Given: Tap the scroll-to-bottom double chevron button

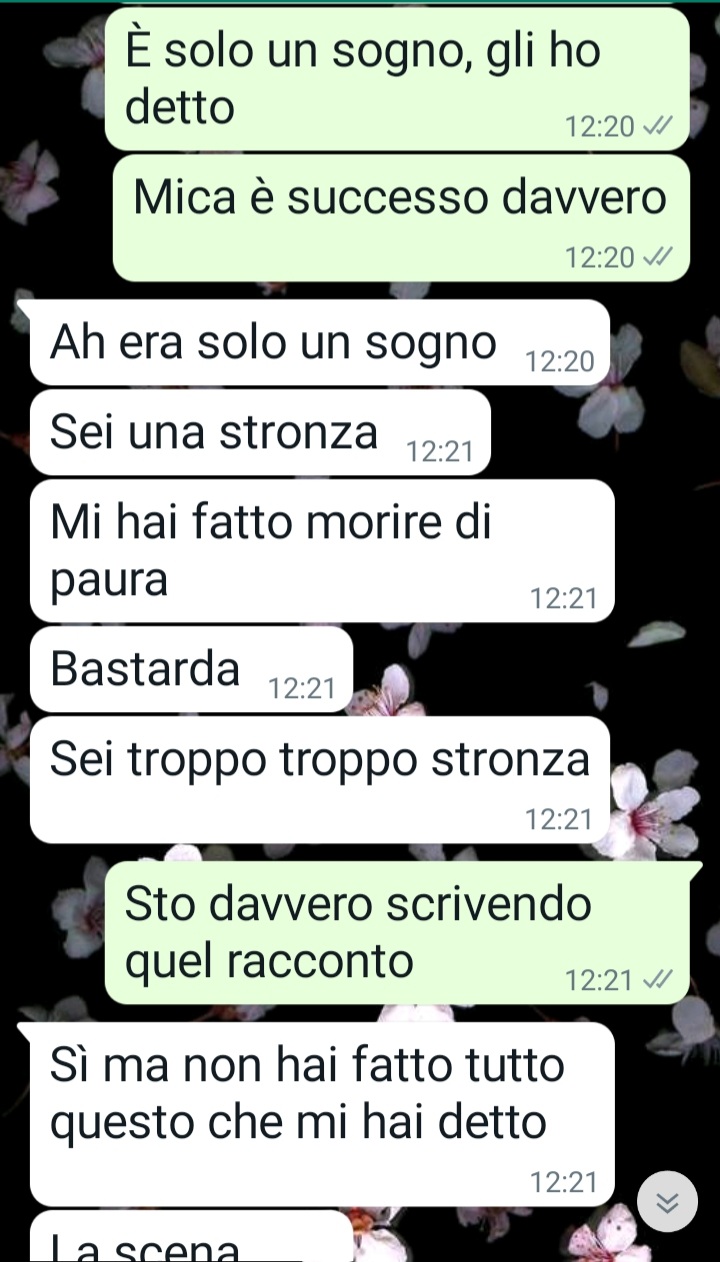Looking at the screenshot, I should click(667, 1201).
